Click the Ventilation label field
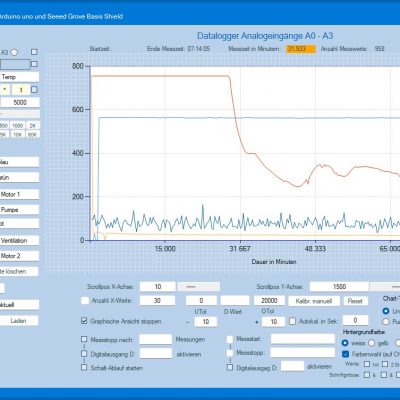Screen dimensions: 400x400 [19, 240]
